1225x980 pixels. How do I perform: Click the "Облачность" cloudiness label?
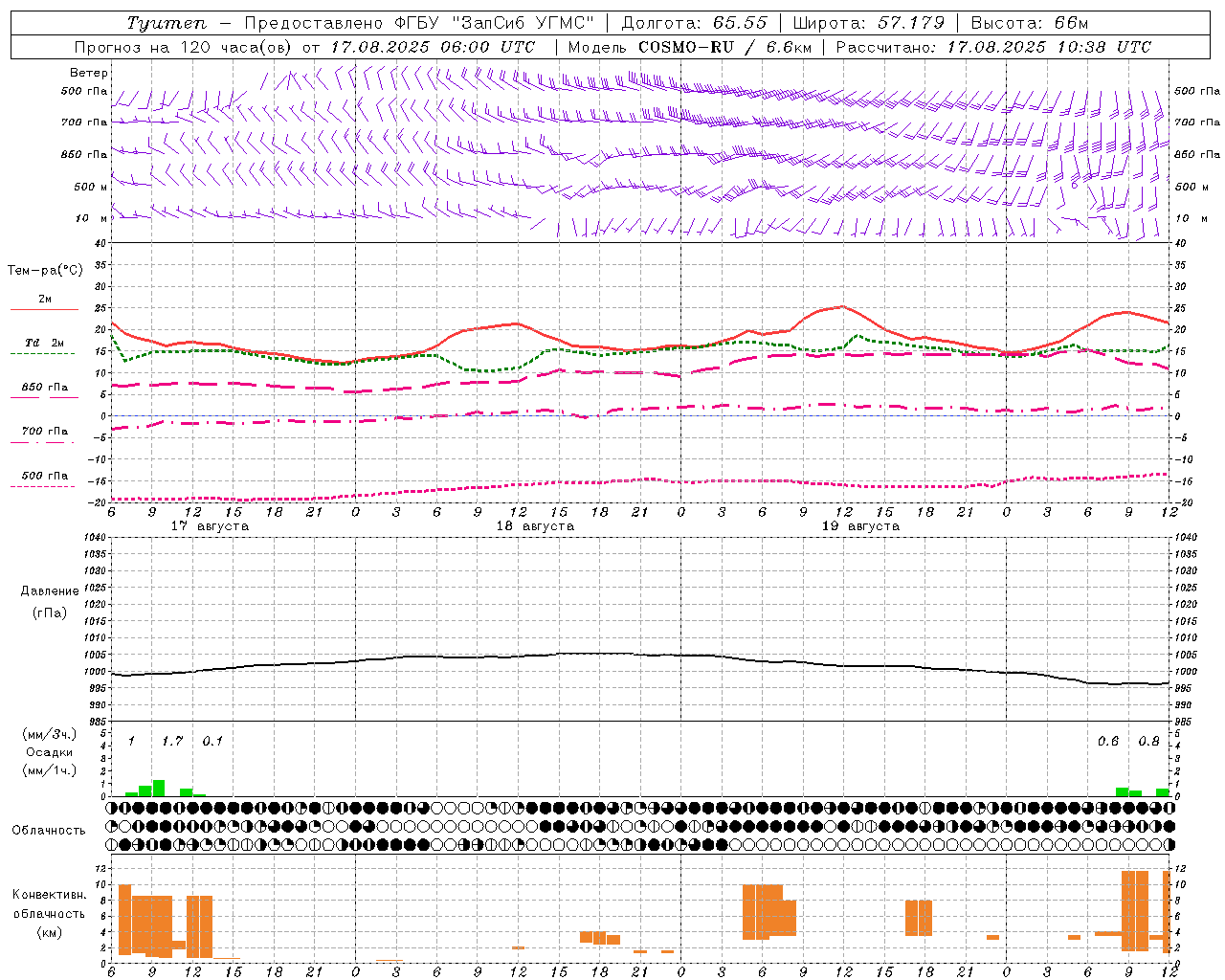coord(49,831)
